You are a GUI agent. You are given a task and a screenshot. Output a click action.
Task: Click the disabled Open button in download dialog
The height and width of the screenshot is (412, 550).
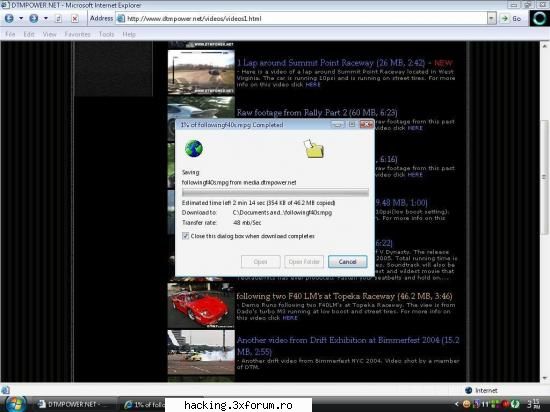coord(260,262)
